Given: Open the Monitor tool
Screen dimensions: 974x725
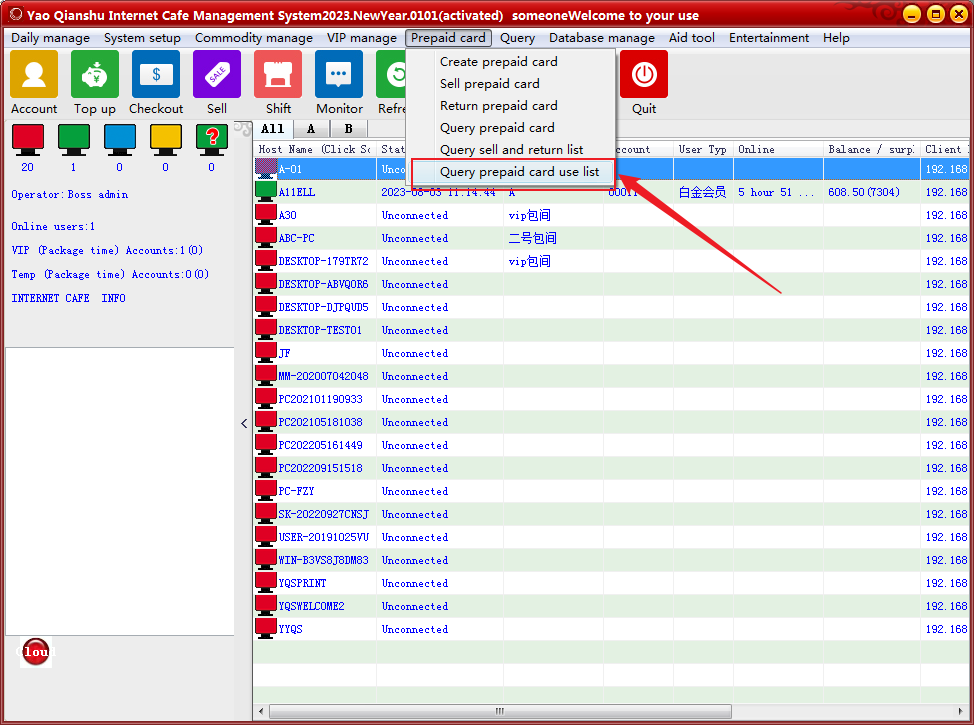Looking at the screenshot, I should click(339, 76).
